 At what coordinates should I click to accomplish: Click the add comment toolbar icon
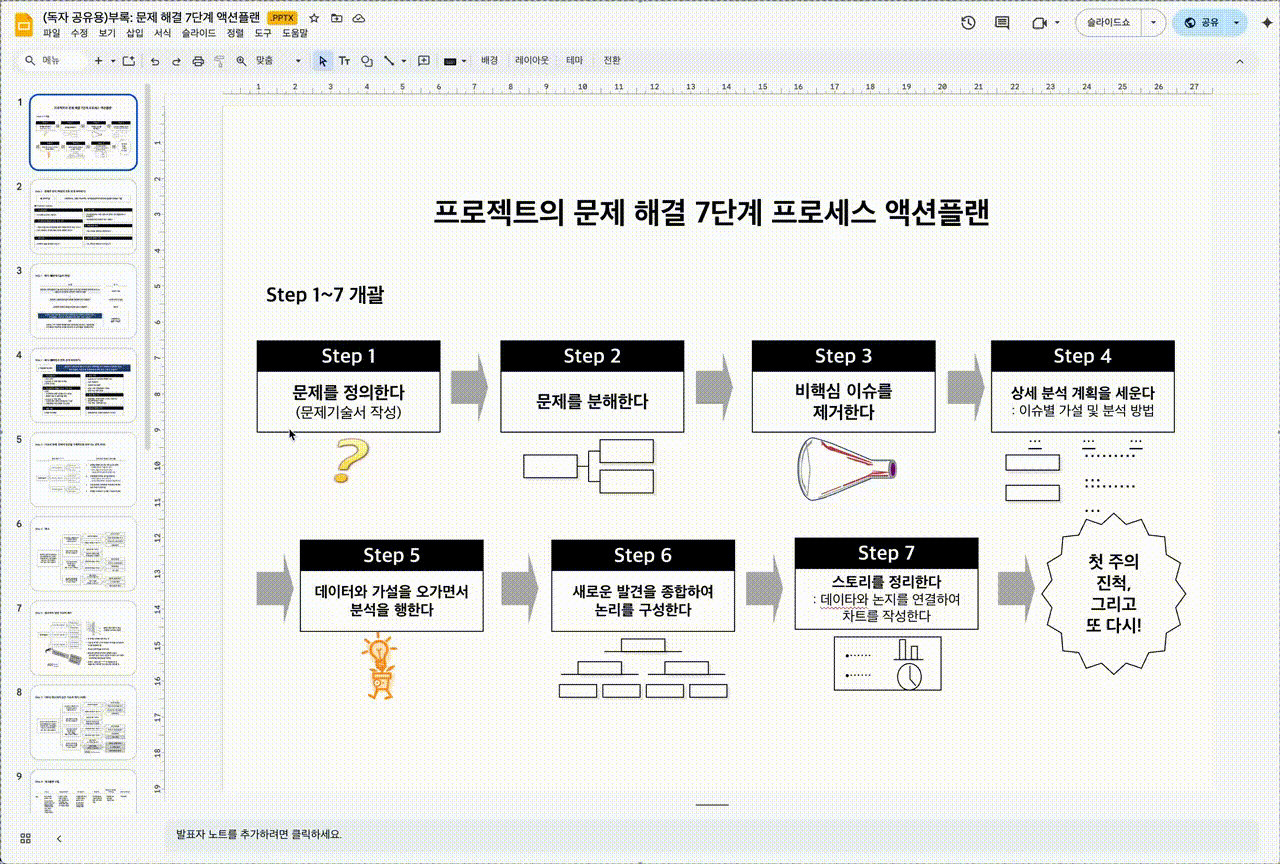pos(424,61)
